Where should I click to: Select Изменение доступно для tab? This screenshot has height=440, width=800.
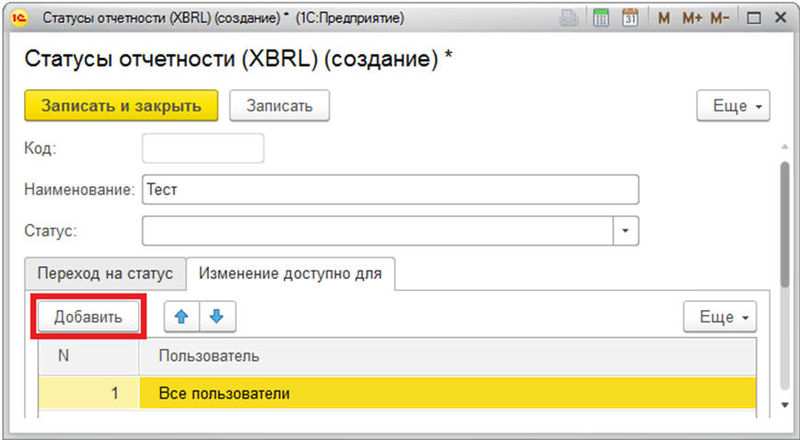tap(290, 274)
